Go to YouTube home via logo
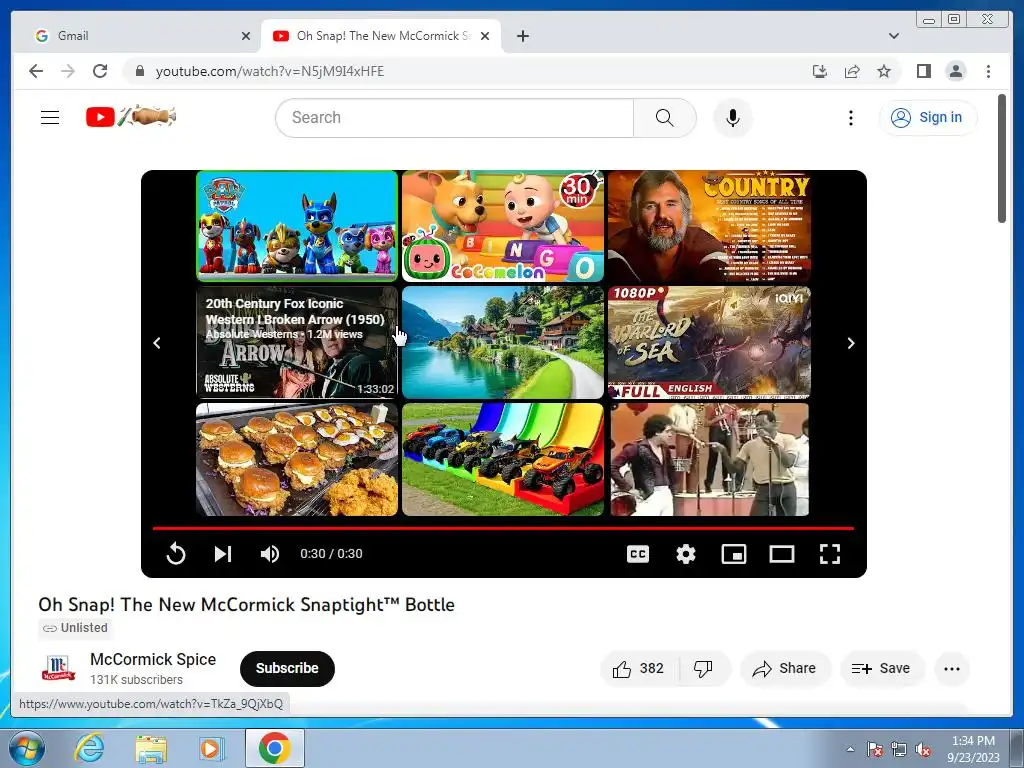1024x768 pixels. tap(131, 117)
